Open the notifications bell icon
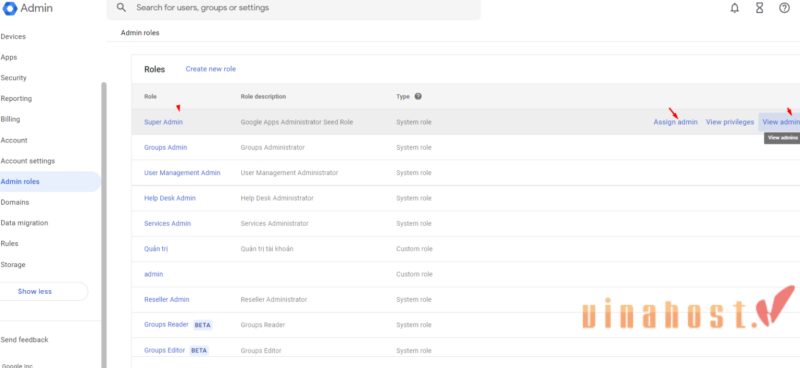This screenshot has width=800, height=368. click(735, 8)
